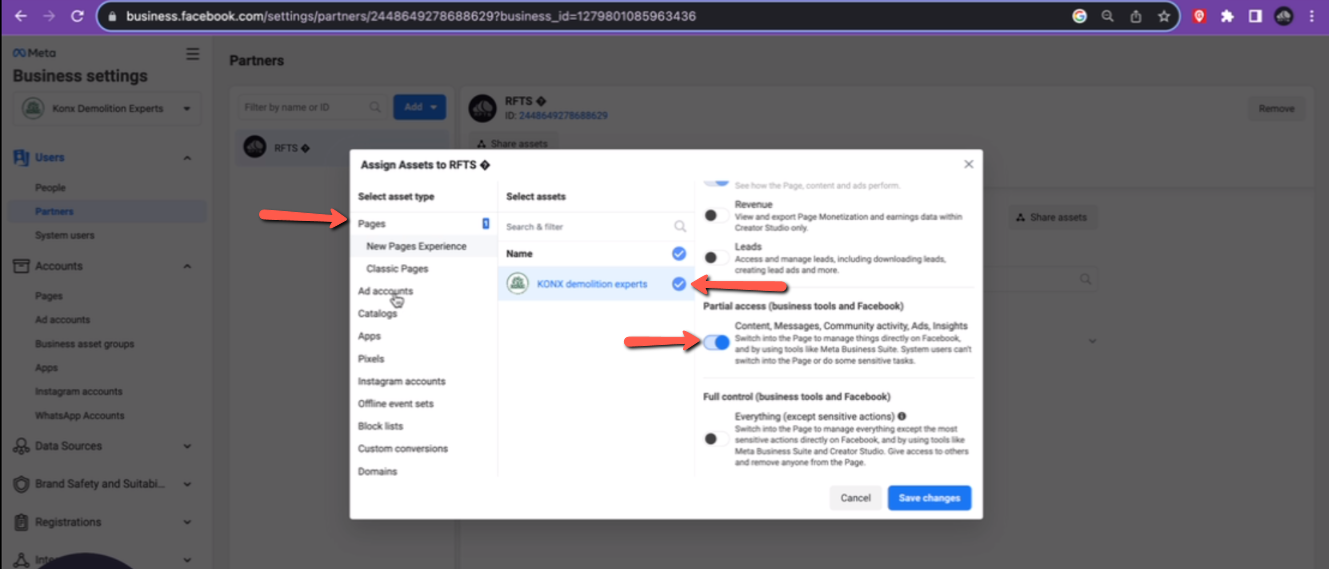The image size is (1329, 569).
Task: Bookmark this page with star icon
Action: 1164,16
